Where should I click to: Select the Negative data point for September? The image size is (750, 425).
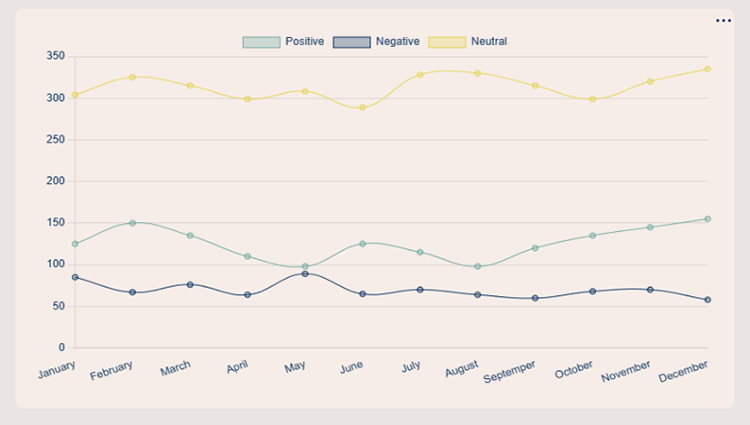click(535, 298)
